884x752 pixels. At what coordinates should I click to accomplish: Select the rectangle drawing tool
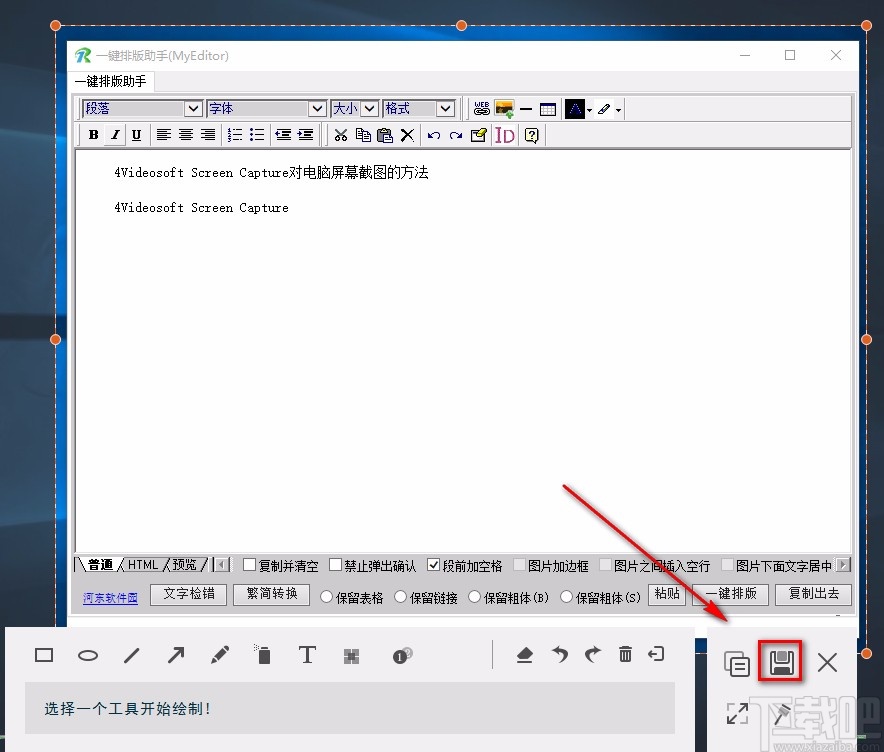pos(44,655)
